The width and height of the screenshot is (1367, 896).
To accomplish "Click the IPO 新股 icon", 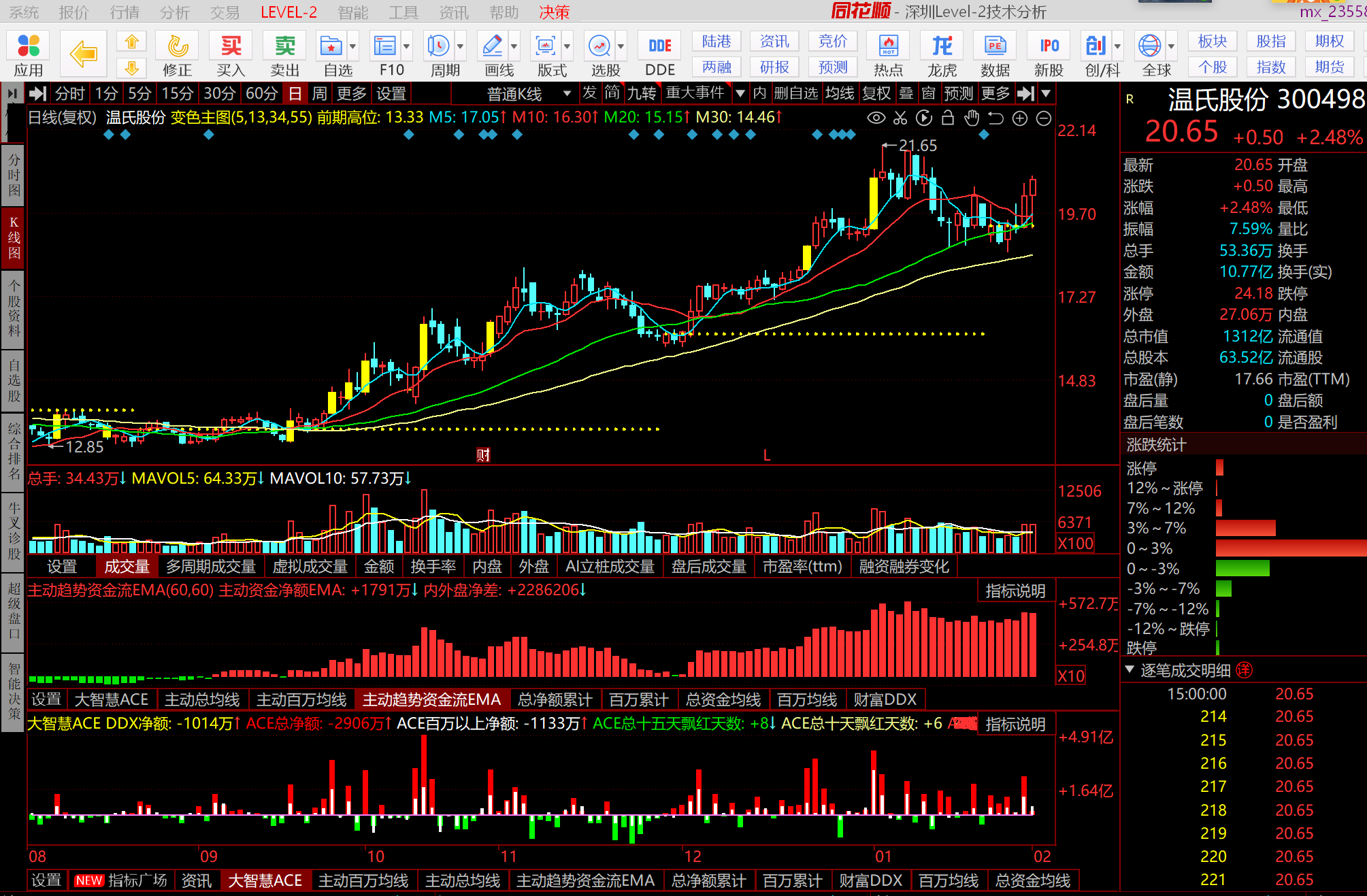I will pos(1049,54).
